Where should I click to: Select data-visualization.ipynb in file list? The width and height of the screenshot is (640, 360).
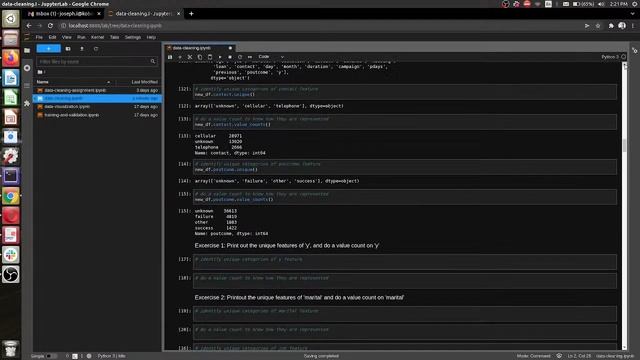97,107
